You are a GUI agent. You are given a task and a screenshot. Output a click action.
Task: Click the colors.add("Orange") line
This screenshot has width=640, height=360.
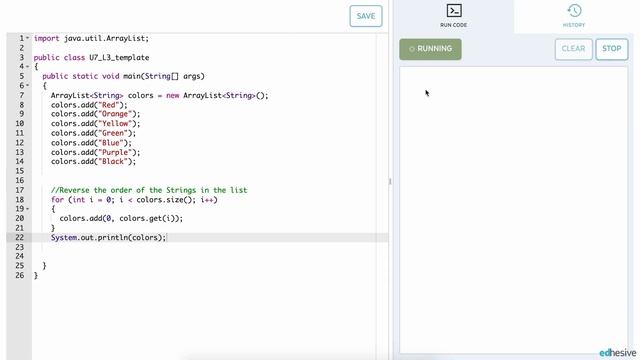click(x=96, y=114)
